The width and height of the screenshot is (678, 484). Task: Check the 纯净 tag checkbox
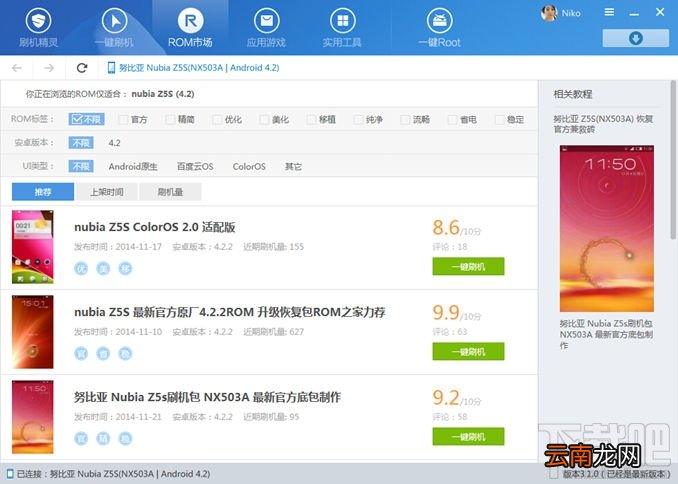tap(358, 119)
